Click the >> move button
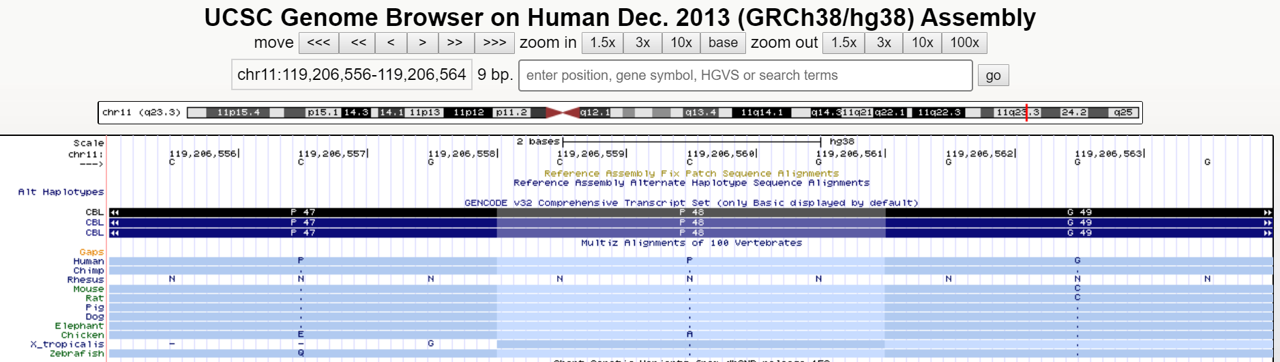This screenshot has height=362, width=1280. pyautogui.click(x=455, y=43)
